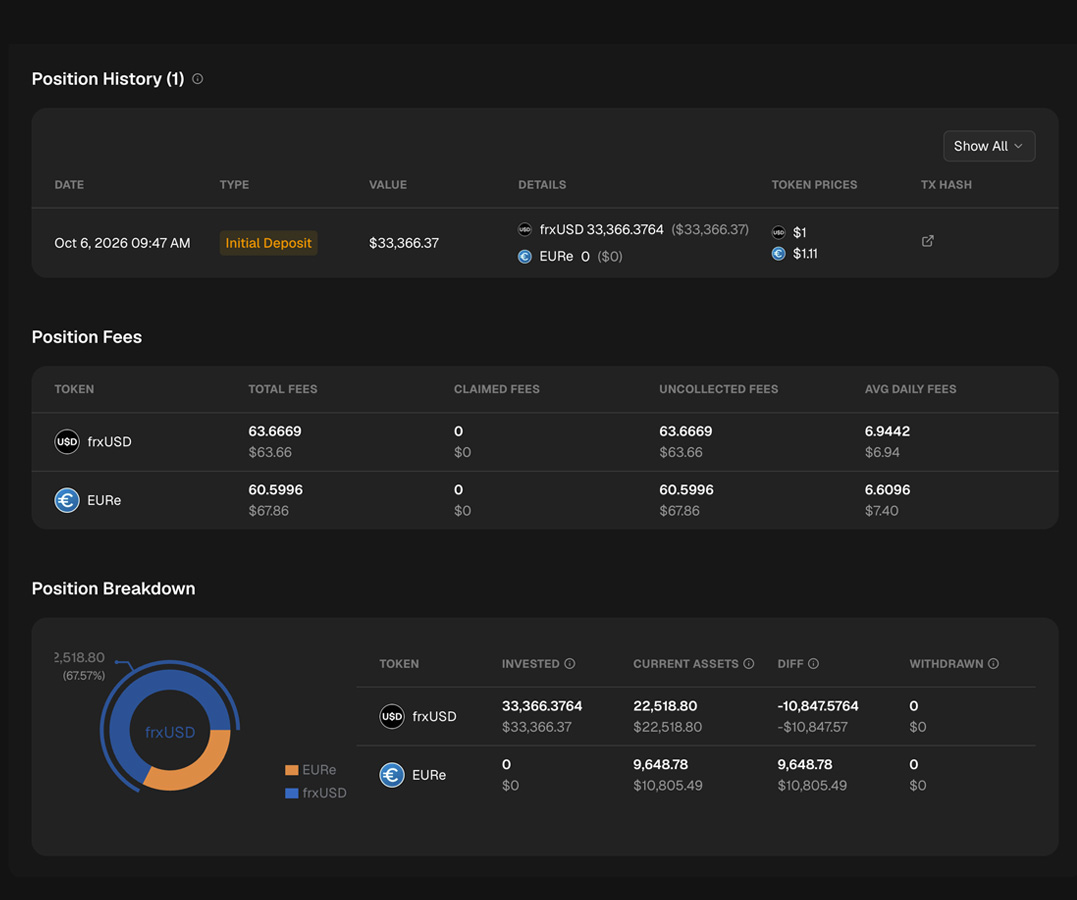Click the Diff column info icon
Screen dimensions: 1077x900
[x=813, y=664]
